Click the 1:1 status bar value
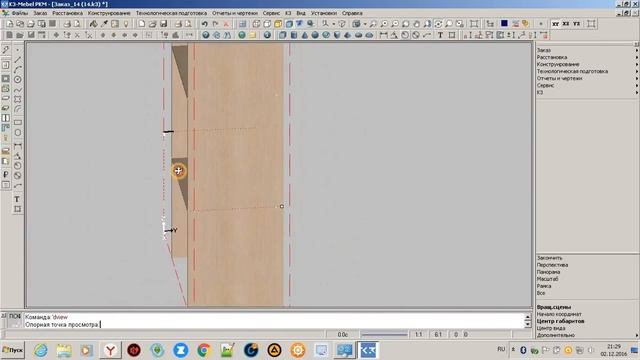The height and width of the screenshot is (360, 640). point(418,335)
